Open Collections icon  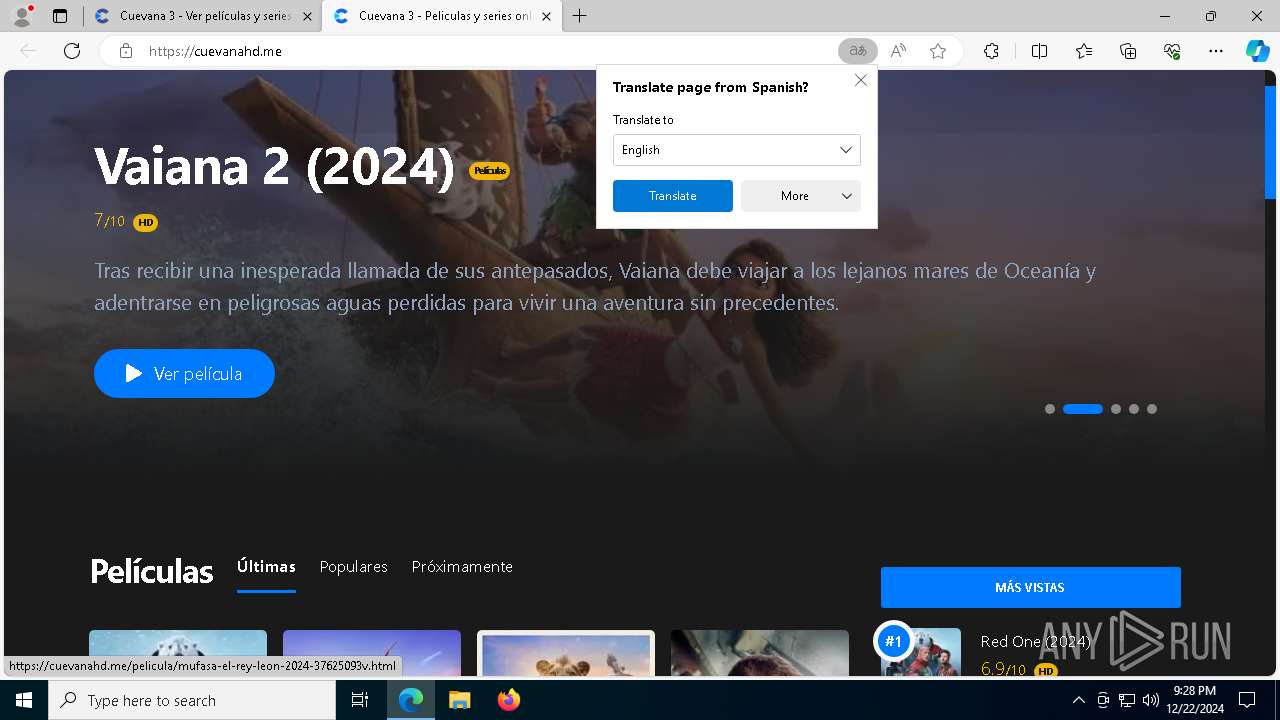click(1128, 51)
